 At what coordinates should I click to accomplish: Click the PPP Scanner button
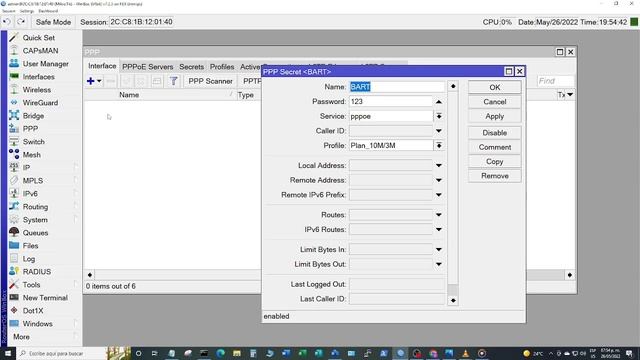210,81
